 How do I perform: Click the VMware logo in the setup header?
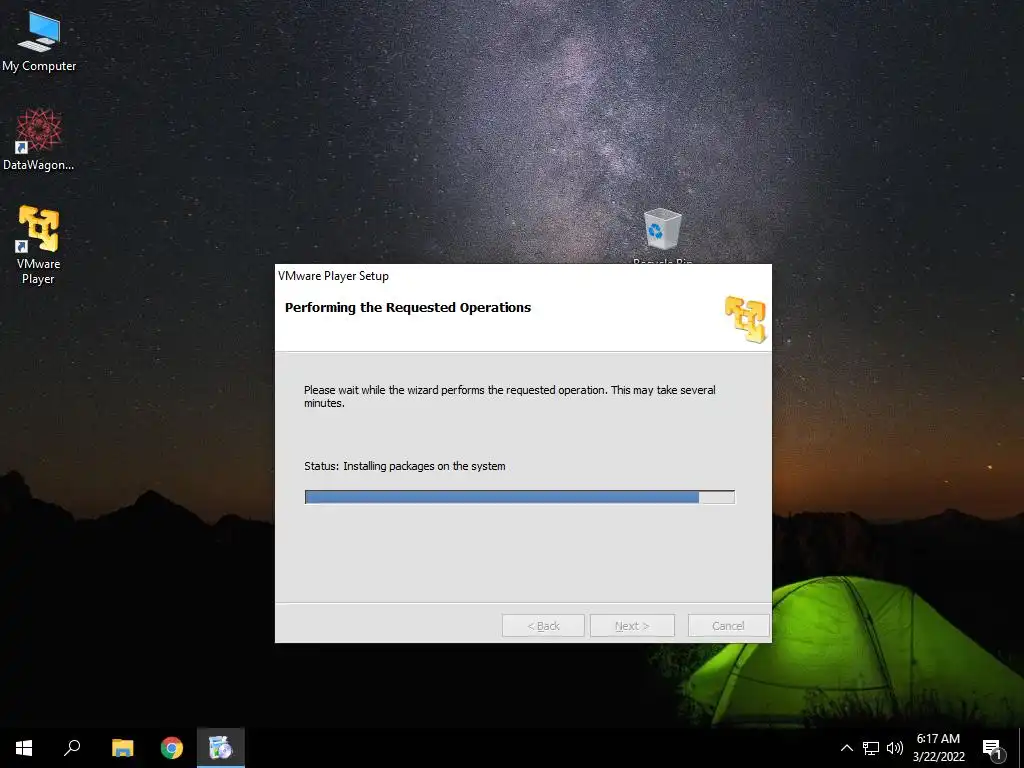click(745, 319)
